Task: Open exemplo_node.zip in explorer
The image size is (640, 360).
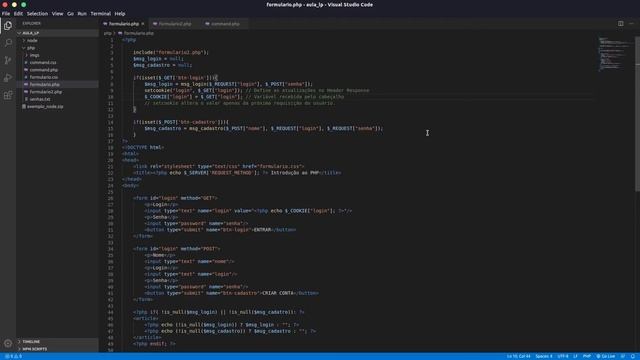Action: [45, 107]
